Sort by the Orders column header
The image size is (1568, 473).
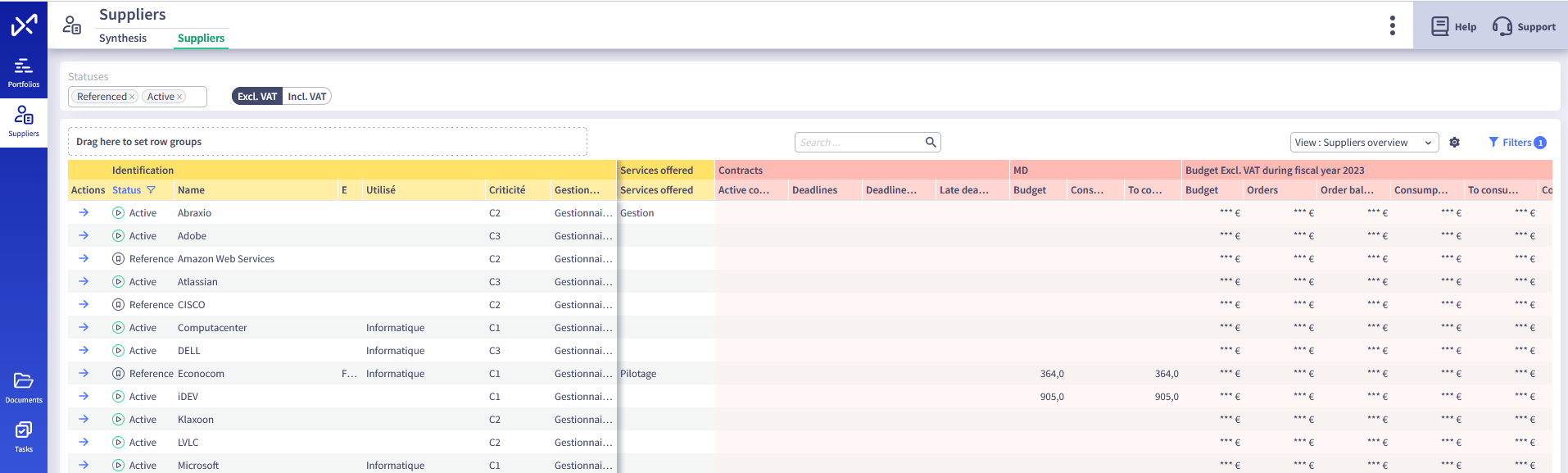pos(1280,189)
